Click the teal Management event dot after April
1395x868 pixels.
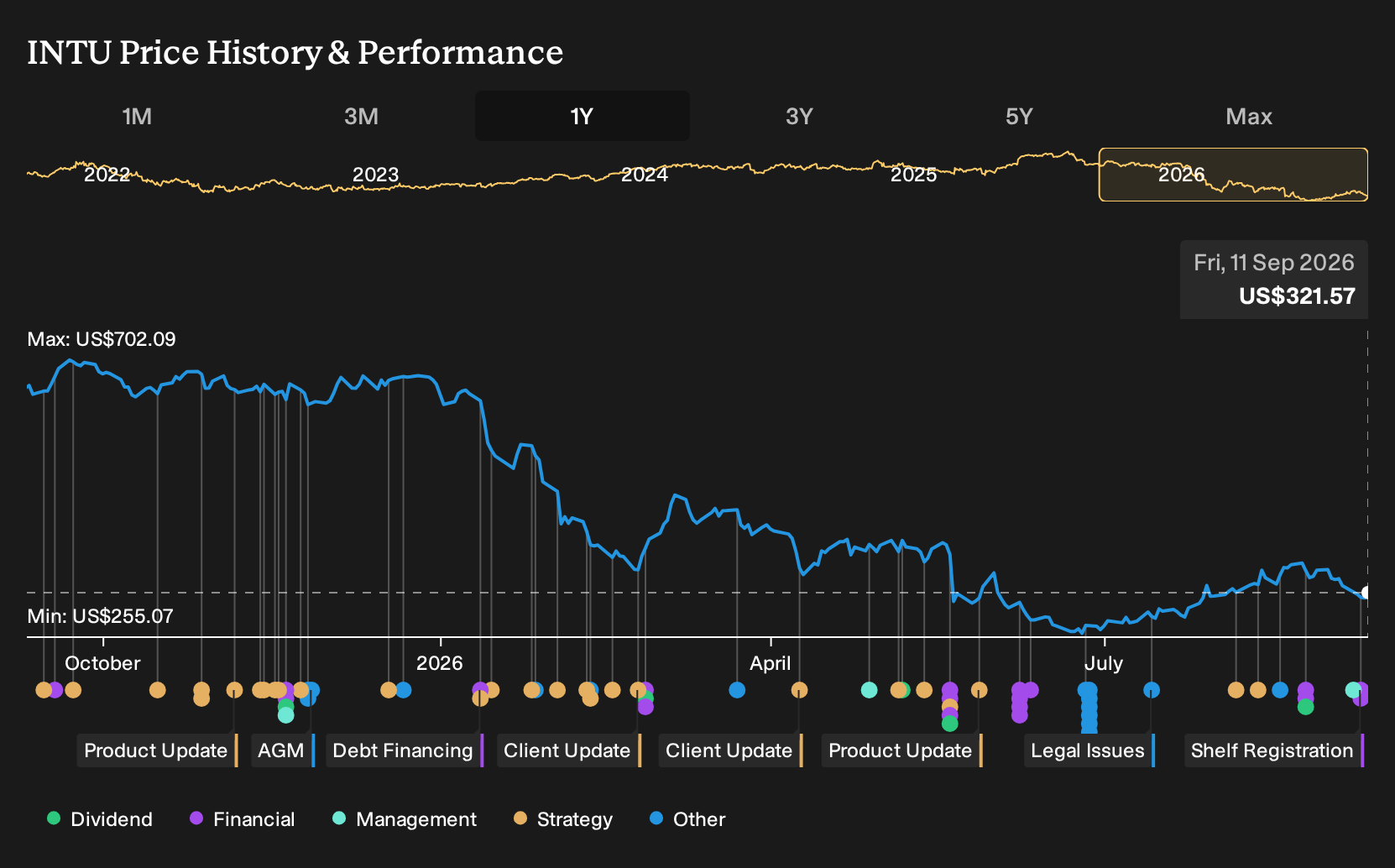point(870,690)
